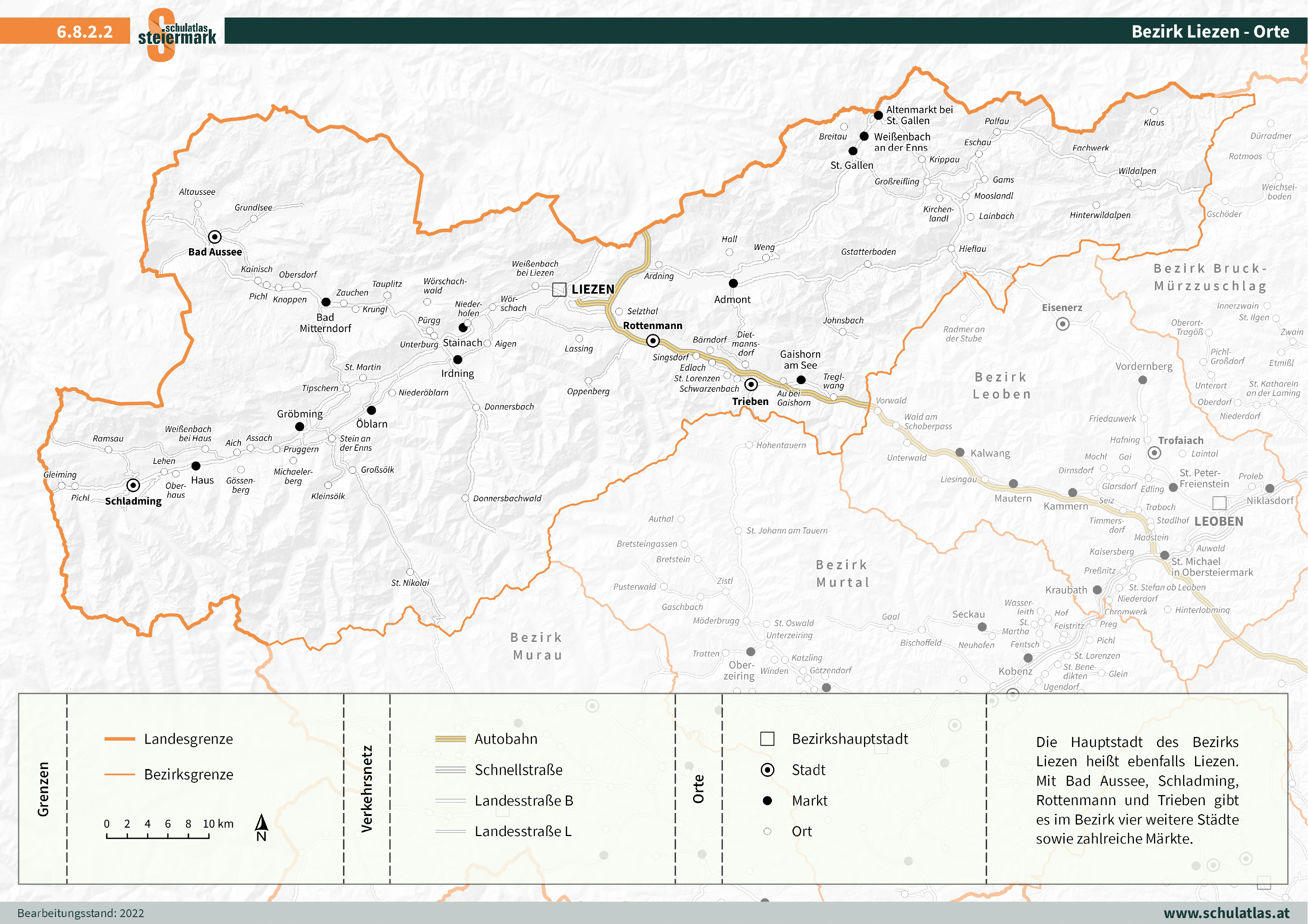The height and width of the screenshot is (924, 1308).
Task: Click the Rottenmann city marker
Action: pyautogui.click(x=653, y=341)
